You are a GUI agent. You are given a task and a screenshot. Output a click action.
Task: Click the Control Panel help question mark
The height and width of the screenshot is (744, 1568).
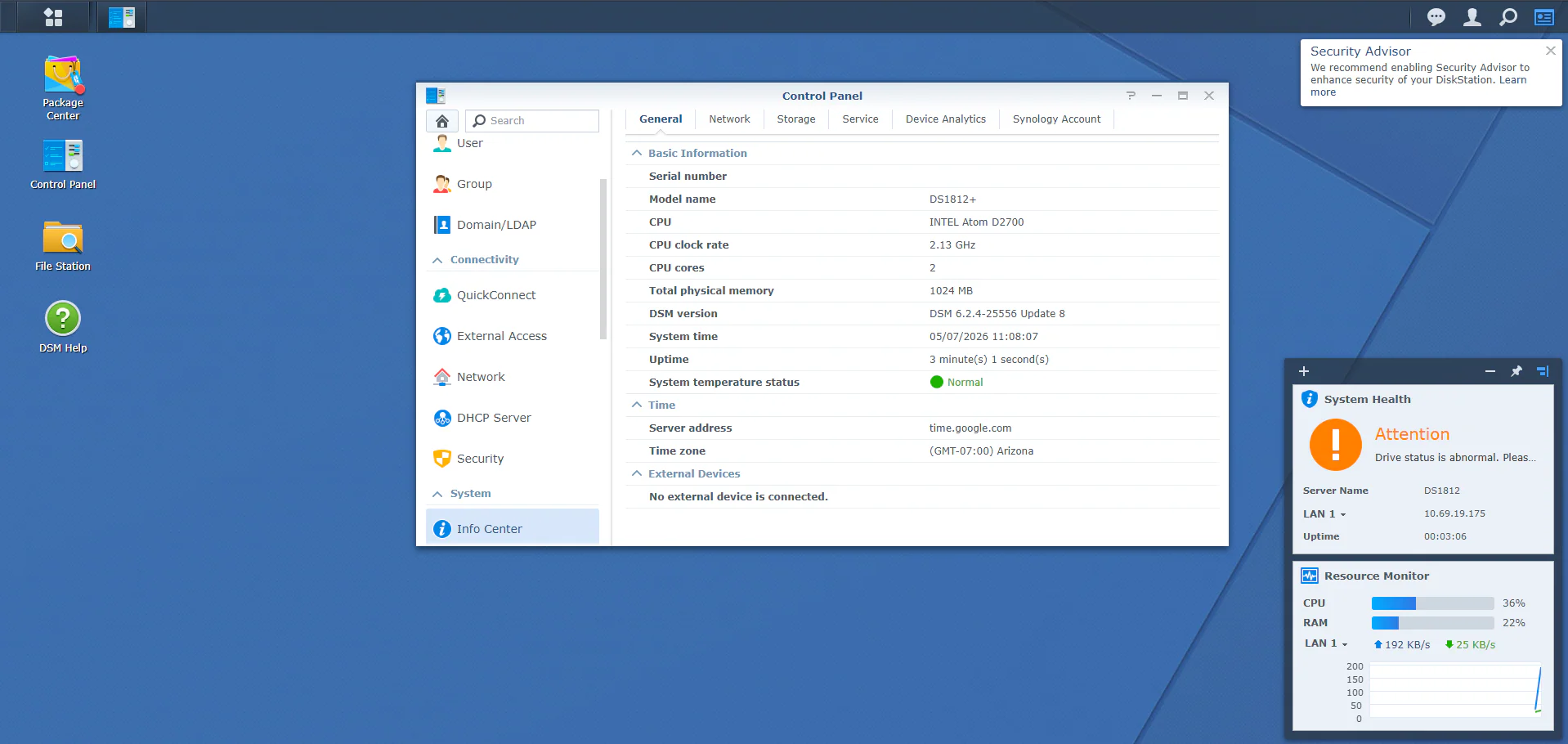tap(1131, 96)
